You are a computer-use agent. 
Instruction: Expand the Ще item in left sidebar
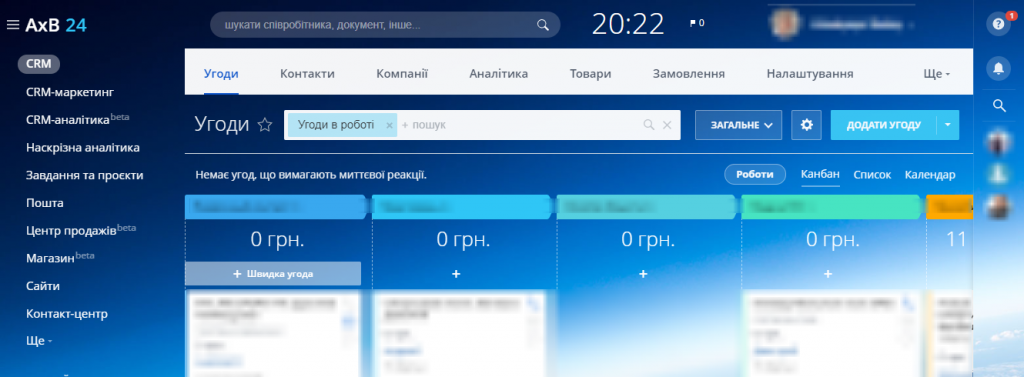(x=39, y=341)
